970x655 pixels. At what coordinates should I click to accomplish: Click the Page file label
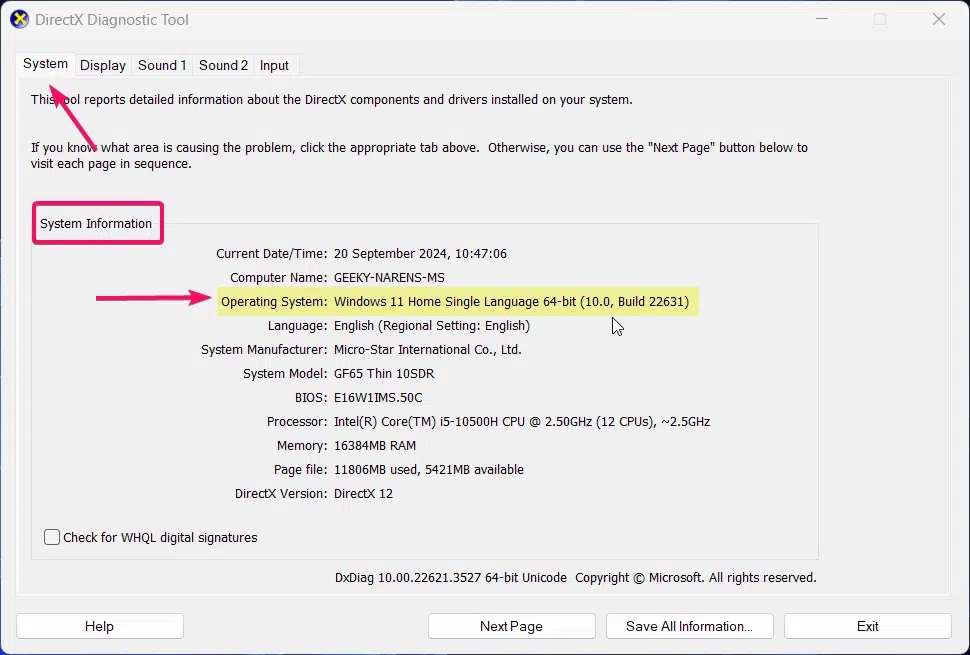click(301, 470)
